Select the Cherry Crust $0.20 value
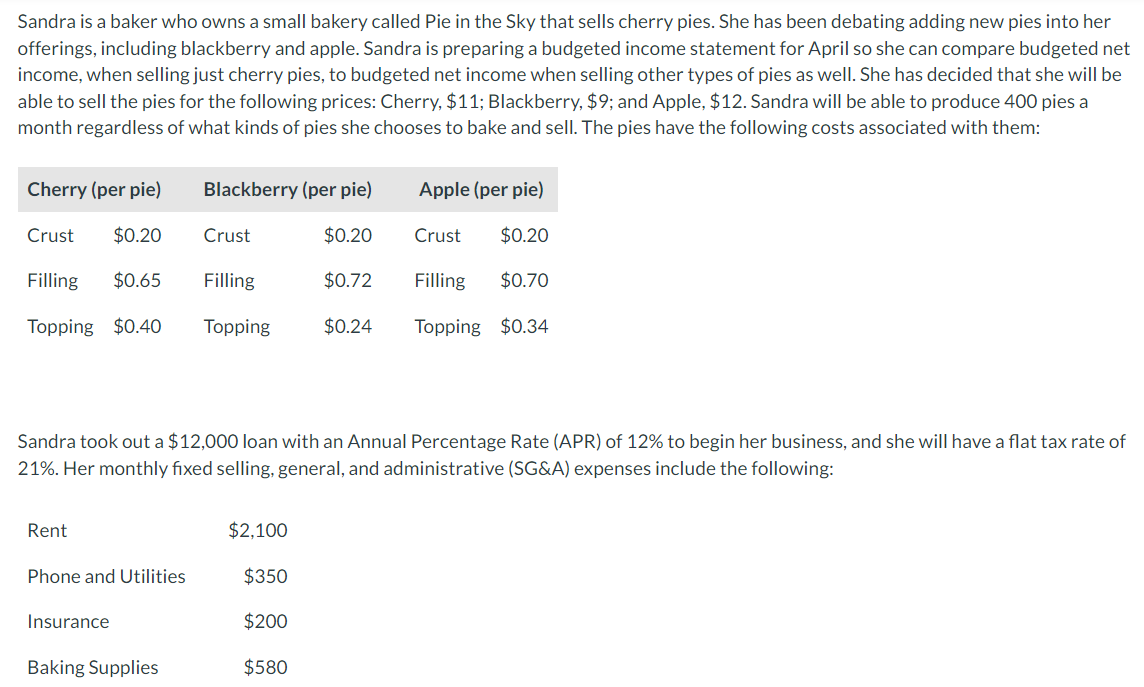1144x687 pixels. (x=137, y=235)
